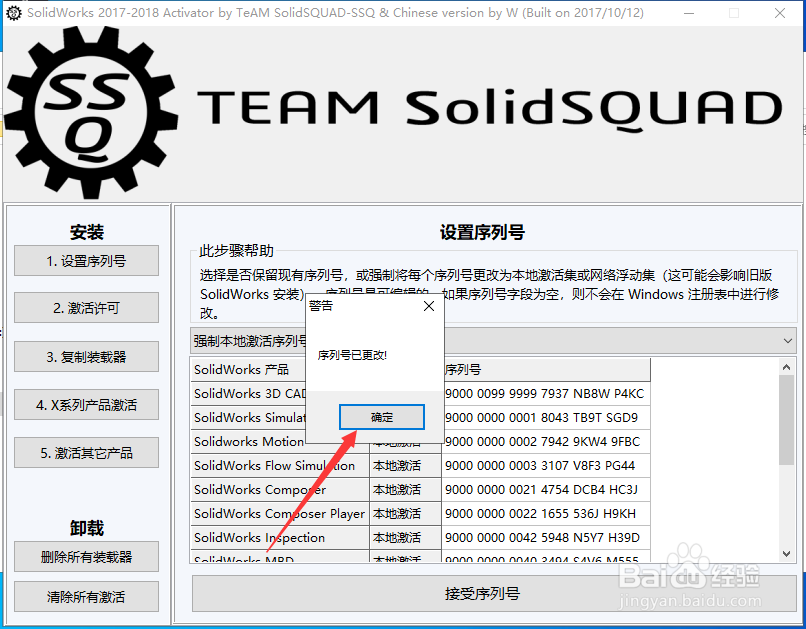Viewport: 806px width, 629px height.
Task: Select the SolidWorks Composer Player row
Action: coord(280,513)
